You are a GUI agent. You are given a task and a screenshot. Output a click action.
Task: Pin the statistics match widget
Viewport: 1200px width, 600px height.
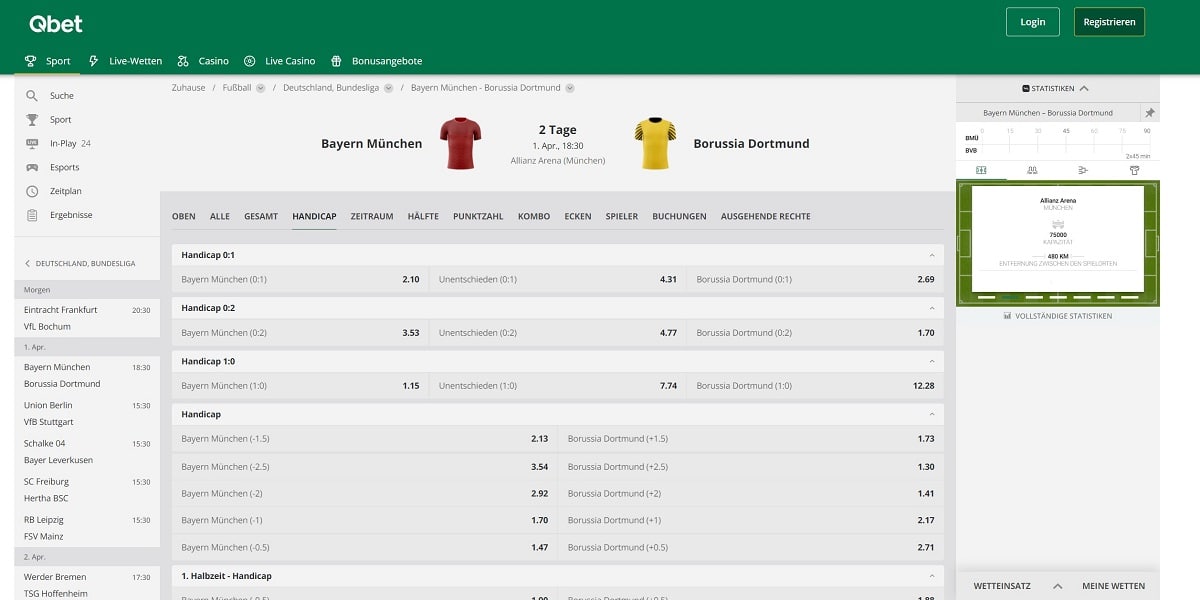tap(1150, 113)
